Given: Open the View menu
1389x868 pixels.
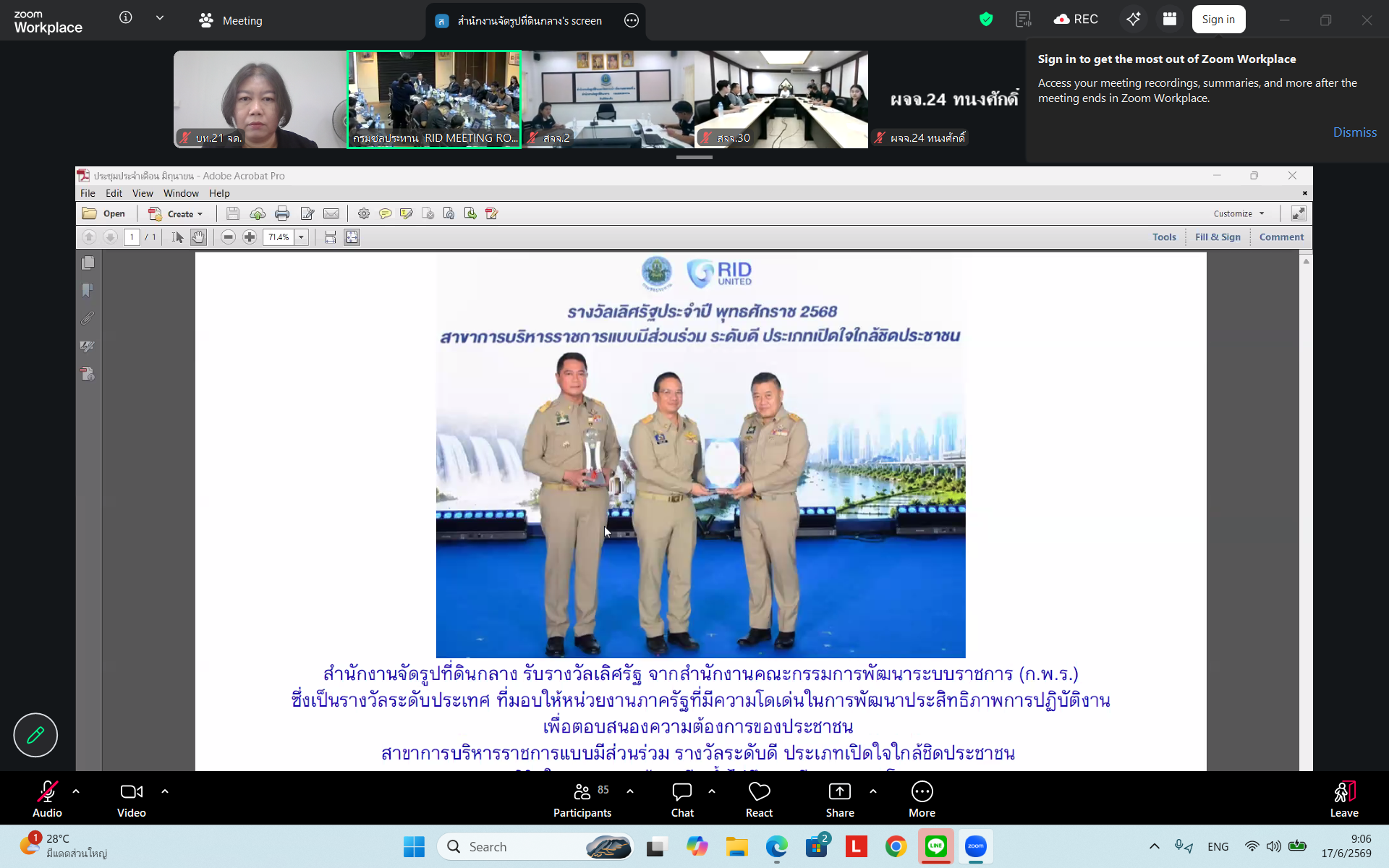Looking at the screenshot, I should pos(143,193).
